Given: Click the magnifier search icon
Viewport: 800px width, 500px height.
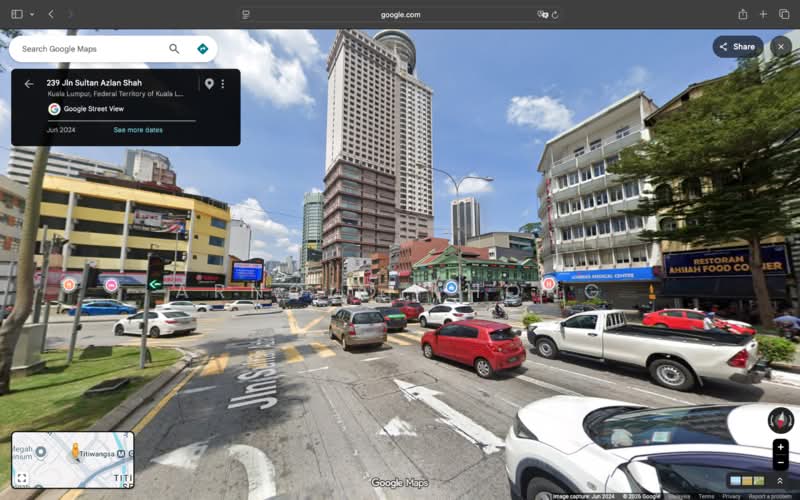Looking at the screenshot, I should [174, 49].
